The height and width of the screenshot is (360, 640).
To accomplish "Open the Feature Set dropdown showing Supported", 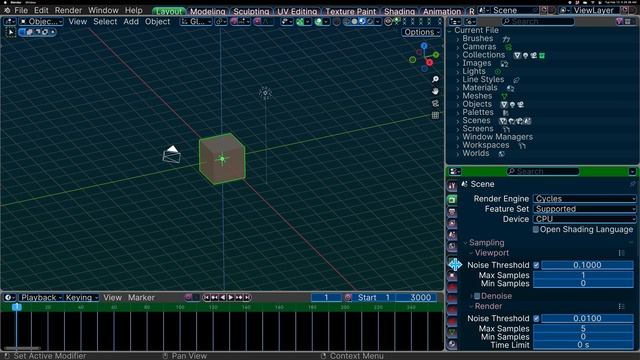I will pyautogui.click(x=584, y=209).
